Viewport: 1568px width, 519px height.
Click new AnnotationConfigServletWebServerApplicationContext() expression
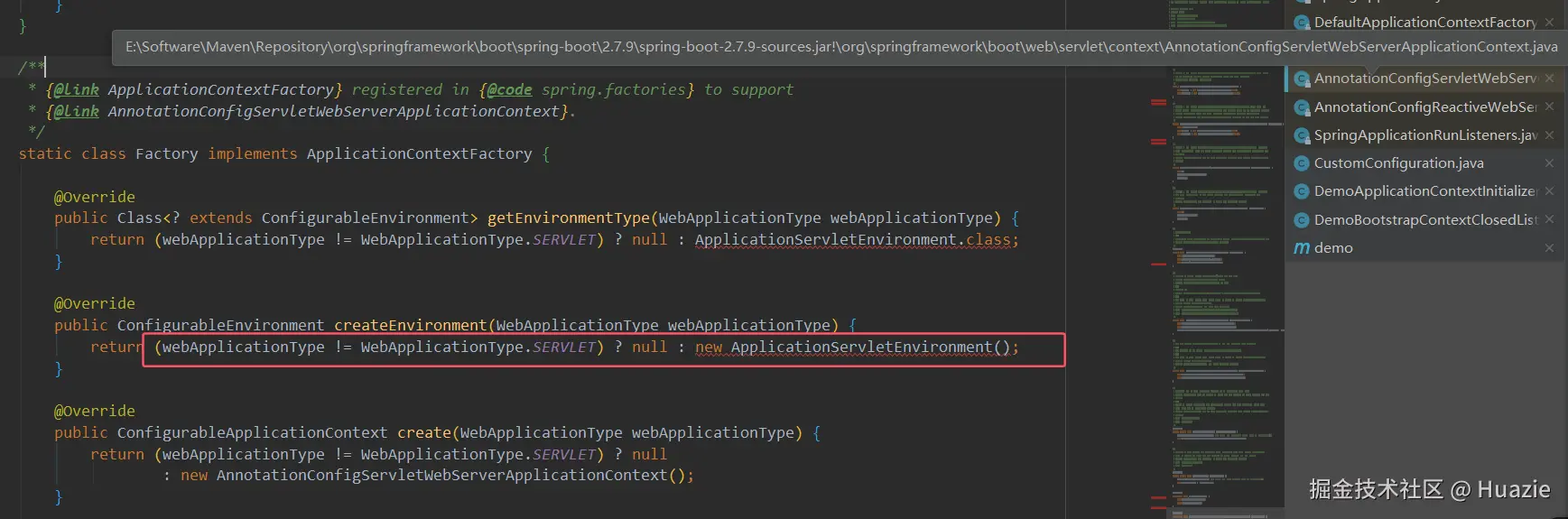pyautogui.click(x=433, y=475)
